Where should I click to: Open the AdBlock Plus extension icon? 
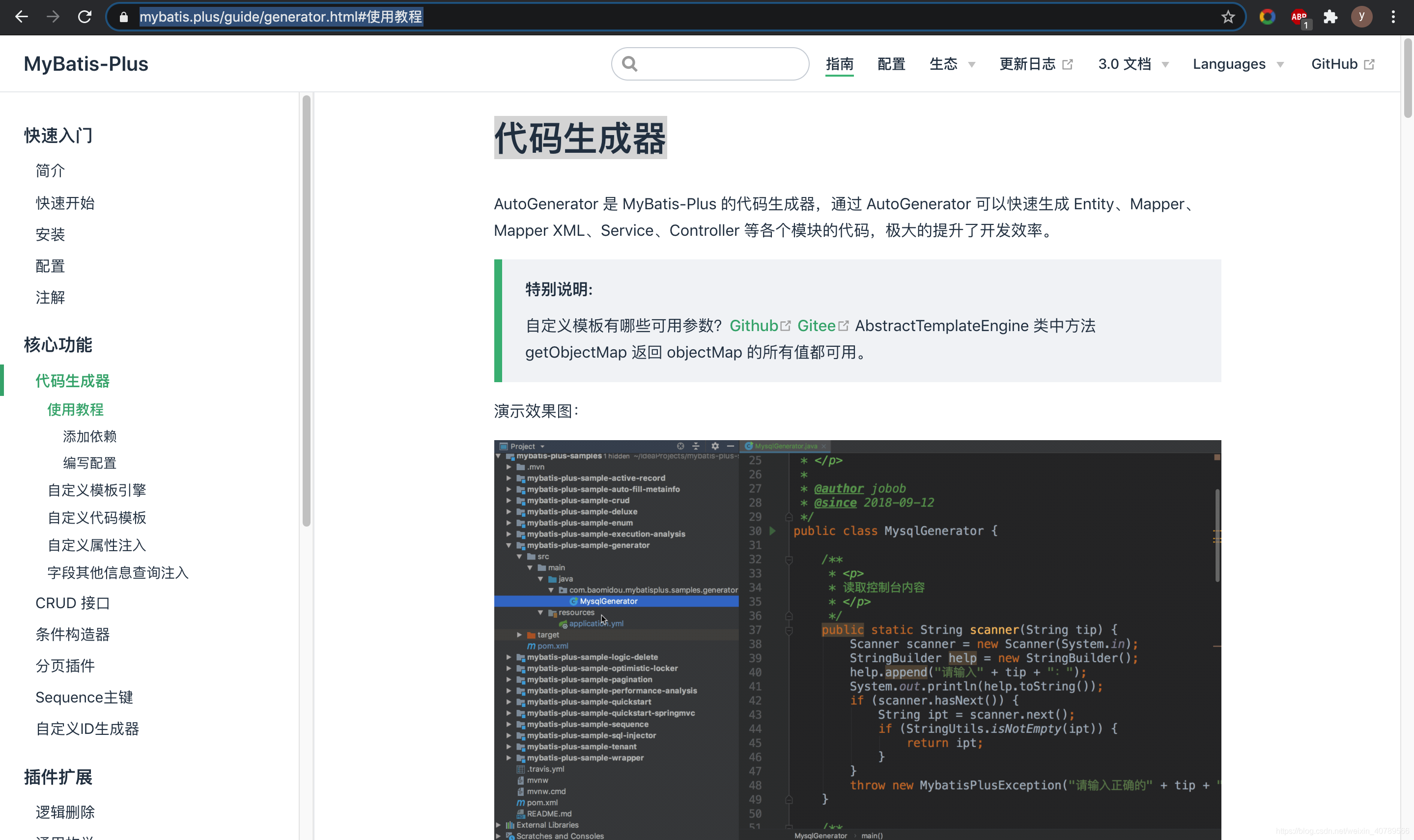(x=1299, y=17)
